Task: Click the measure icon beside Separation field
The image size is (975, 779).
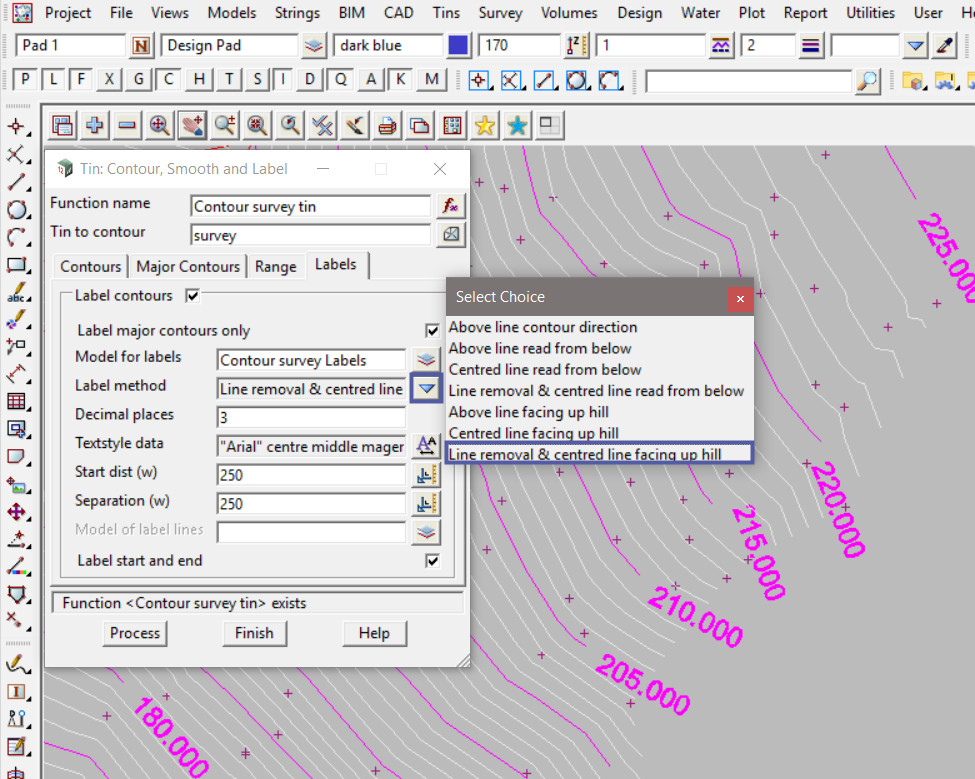Action: coord(426,503)
